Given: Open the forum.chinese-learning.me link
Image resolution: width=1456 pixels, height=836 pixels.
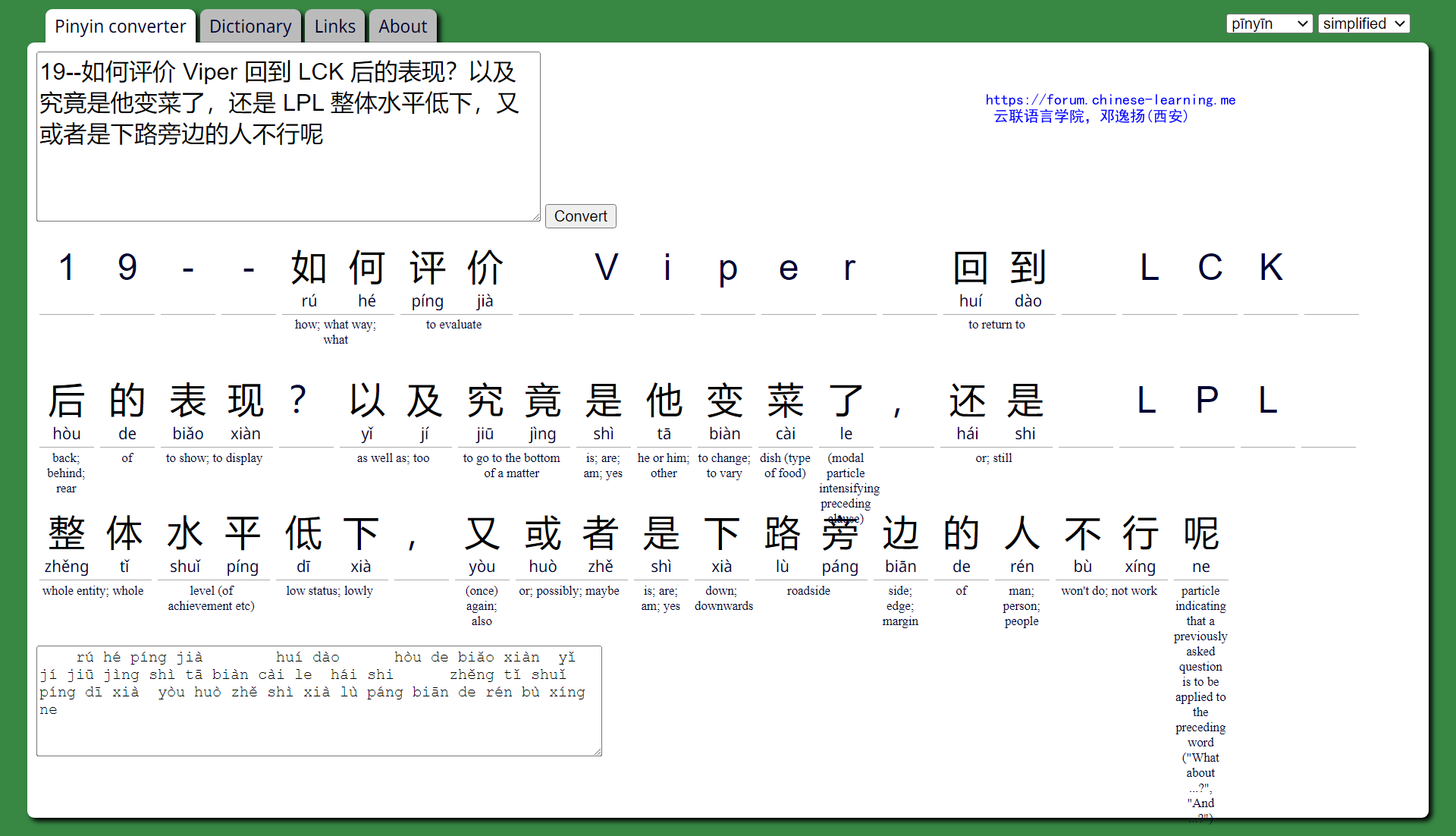Looking at the screenshot, I should (x=1110, y=99).
